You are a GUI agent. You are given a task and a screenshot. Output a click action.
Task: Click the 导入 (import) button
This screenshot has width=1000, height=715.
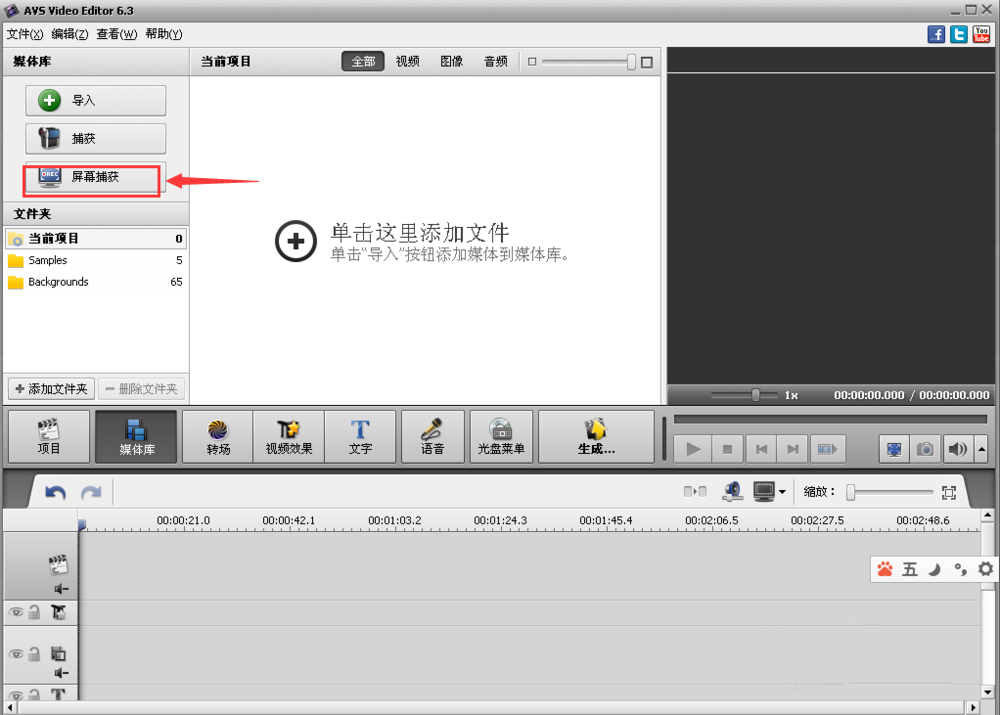[x=95, y=100]
